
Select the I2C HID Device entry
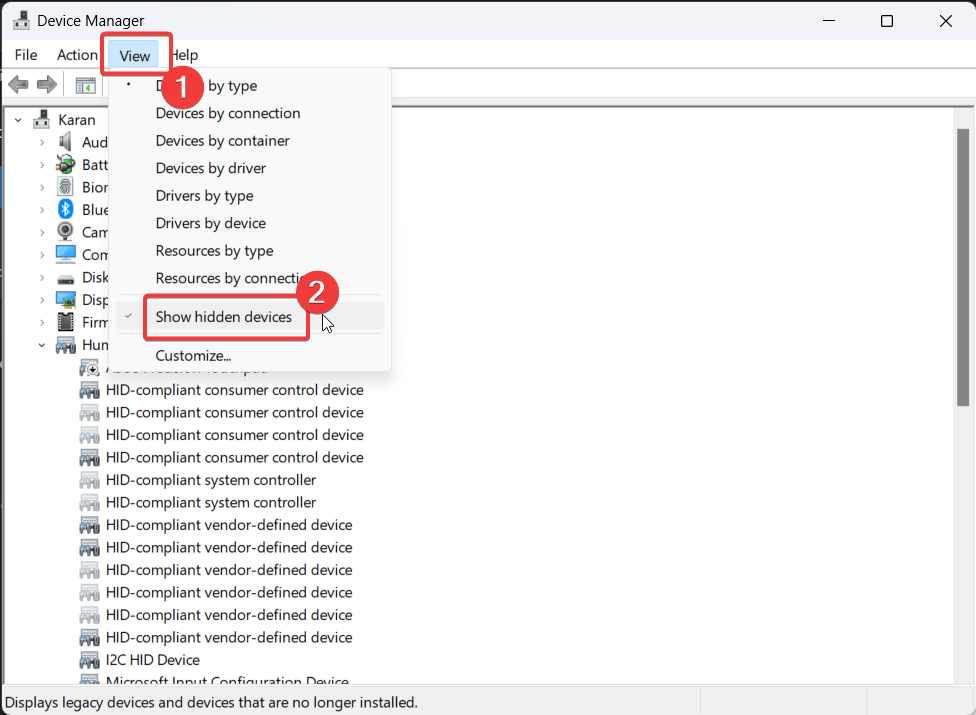tap(152, 660)
